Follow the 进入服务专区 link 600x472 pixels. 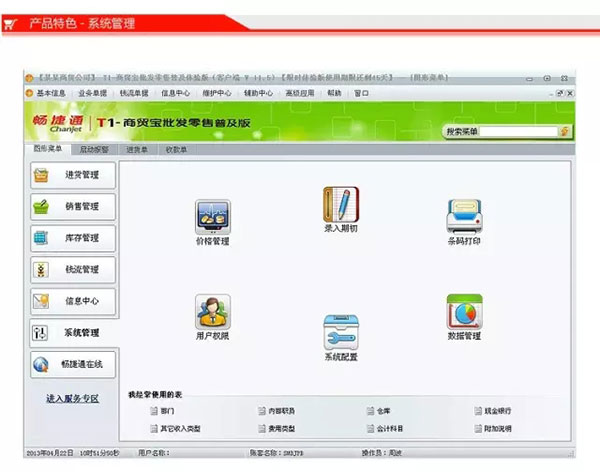pos(72,399)
